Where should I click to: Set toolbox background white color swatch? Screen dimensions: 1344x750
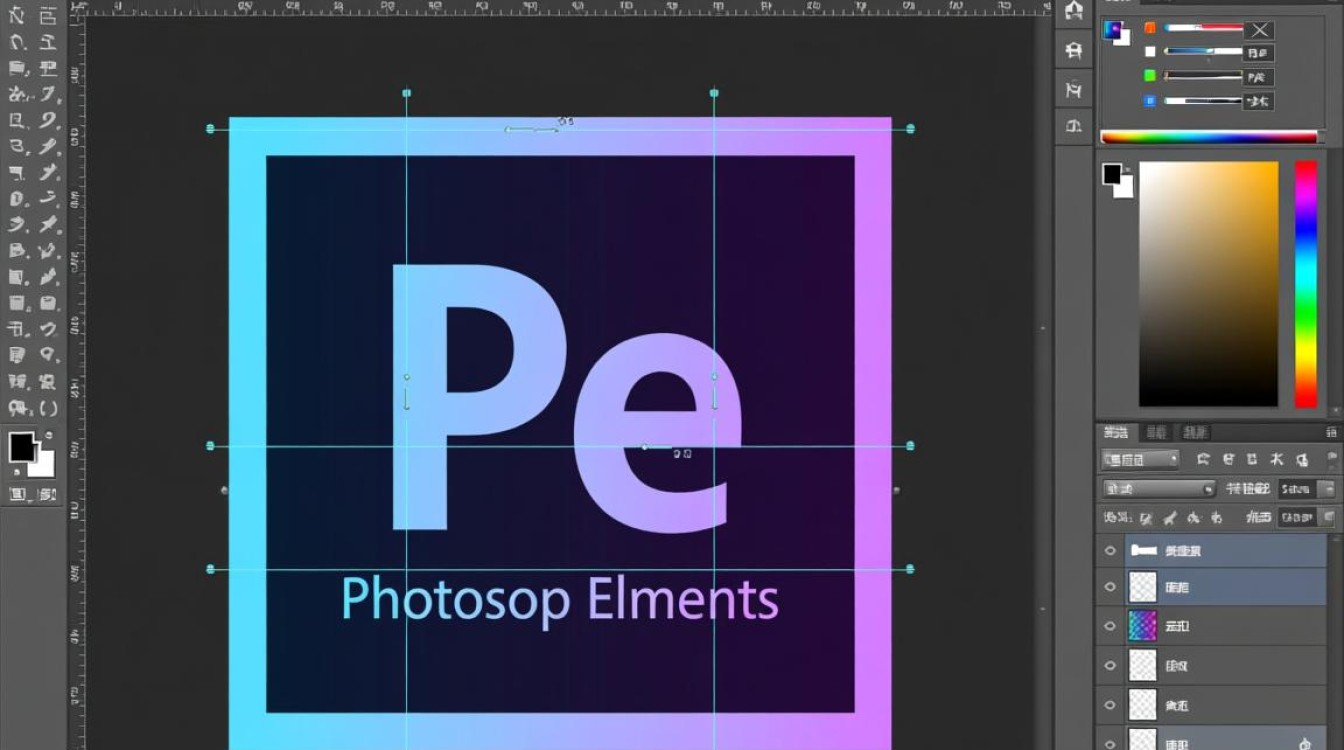pyautogui.click(x=43, y=464)
